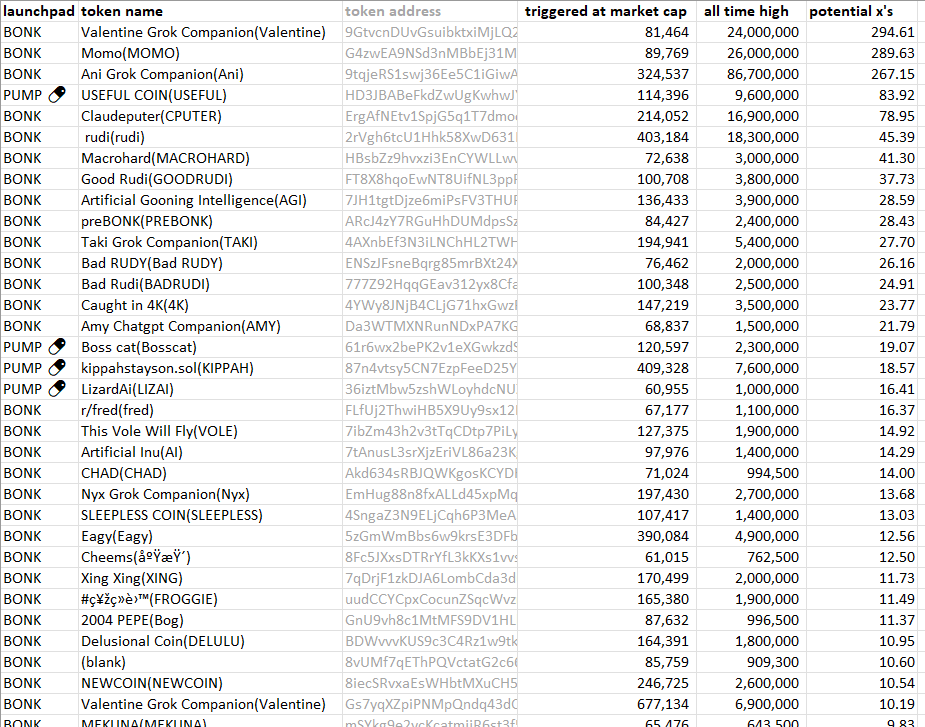This screenshot has width=925, height=727.
Task: Select cell 'Taki Grok Companion(TAKI)'
Action: (x=210, y=243)
